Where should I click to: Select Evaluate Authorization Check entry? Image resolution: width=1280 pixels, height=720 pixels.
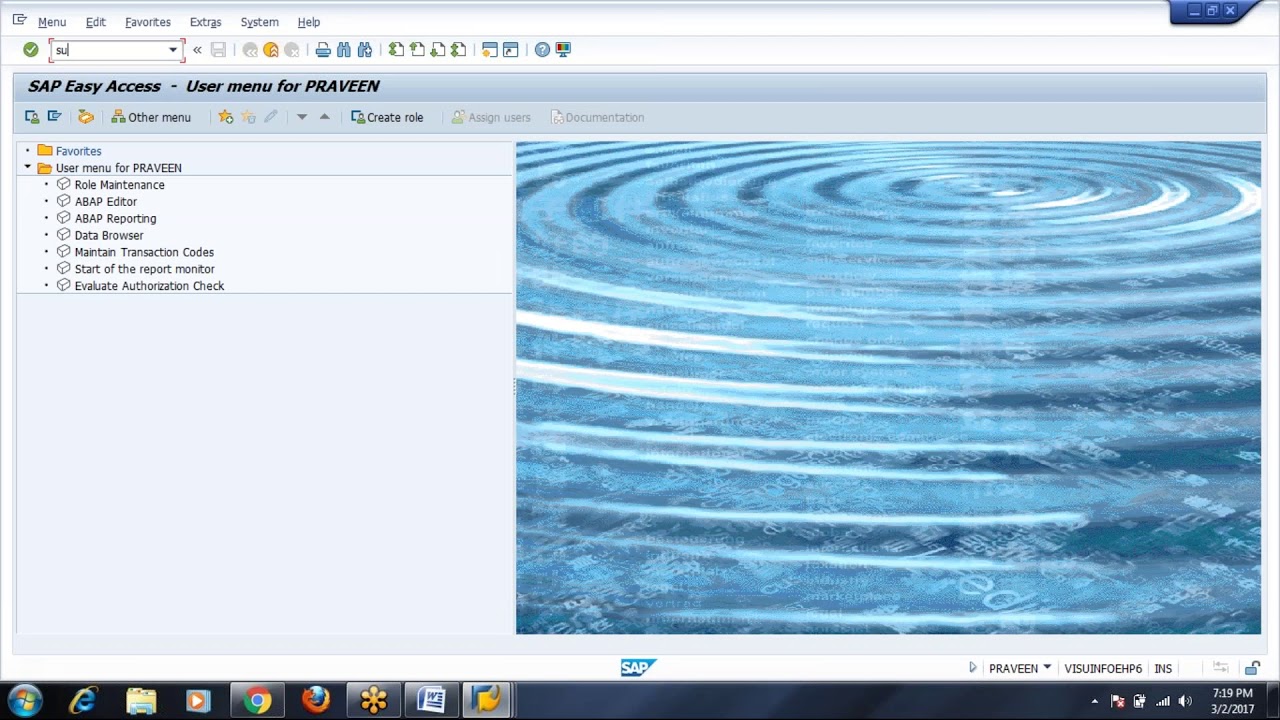pyautogui.click(x=149, y=286)
